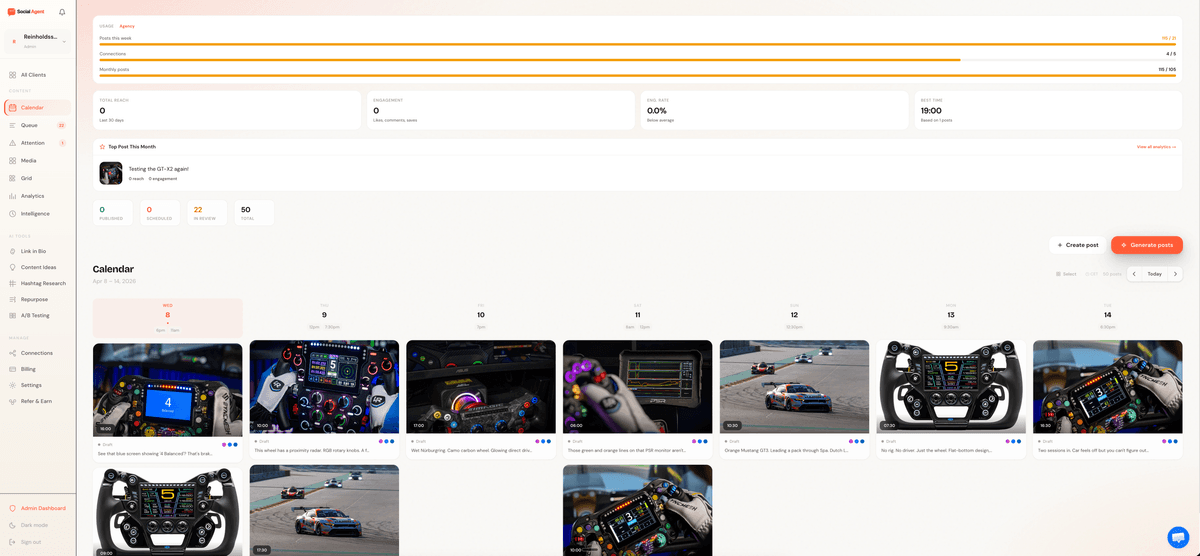Select Calendar in the sidebar

38,107
